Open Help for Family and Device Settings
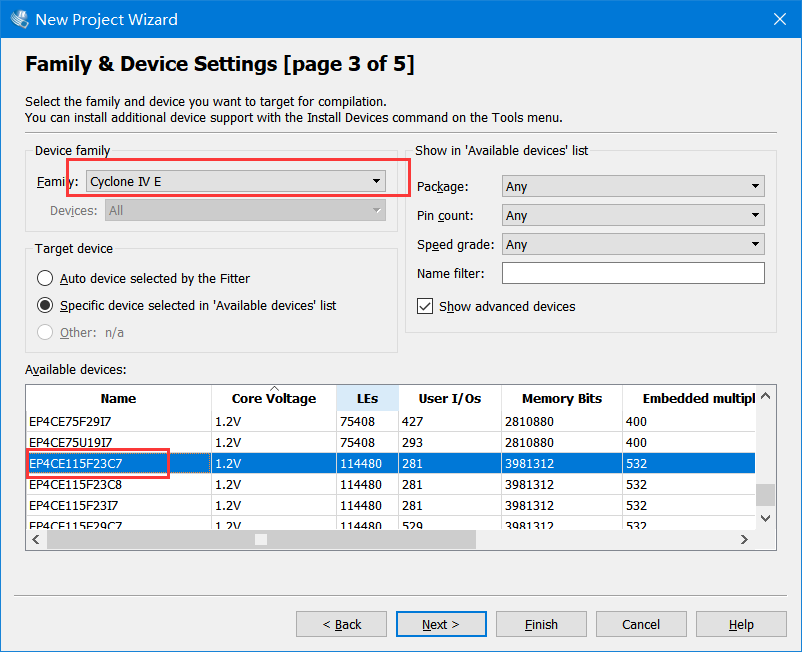This screenshot has height=652, width=802. [741, 623]
